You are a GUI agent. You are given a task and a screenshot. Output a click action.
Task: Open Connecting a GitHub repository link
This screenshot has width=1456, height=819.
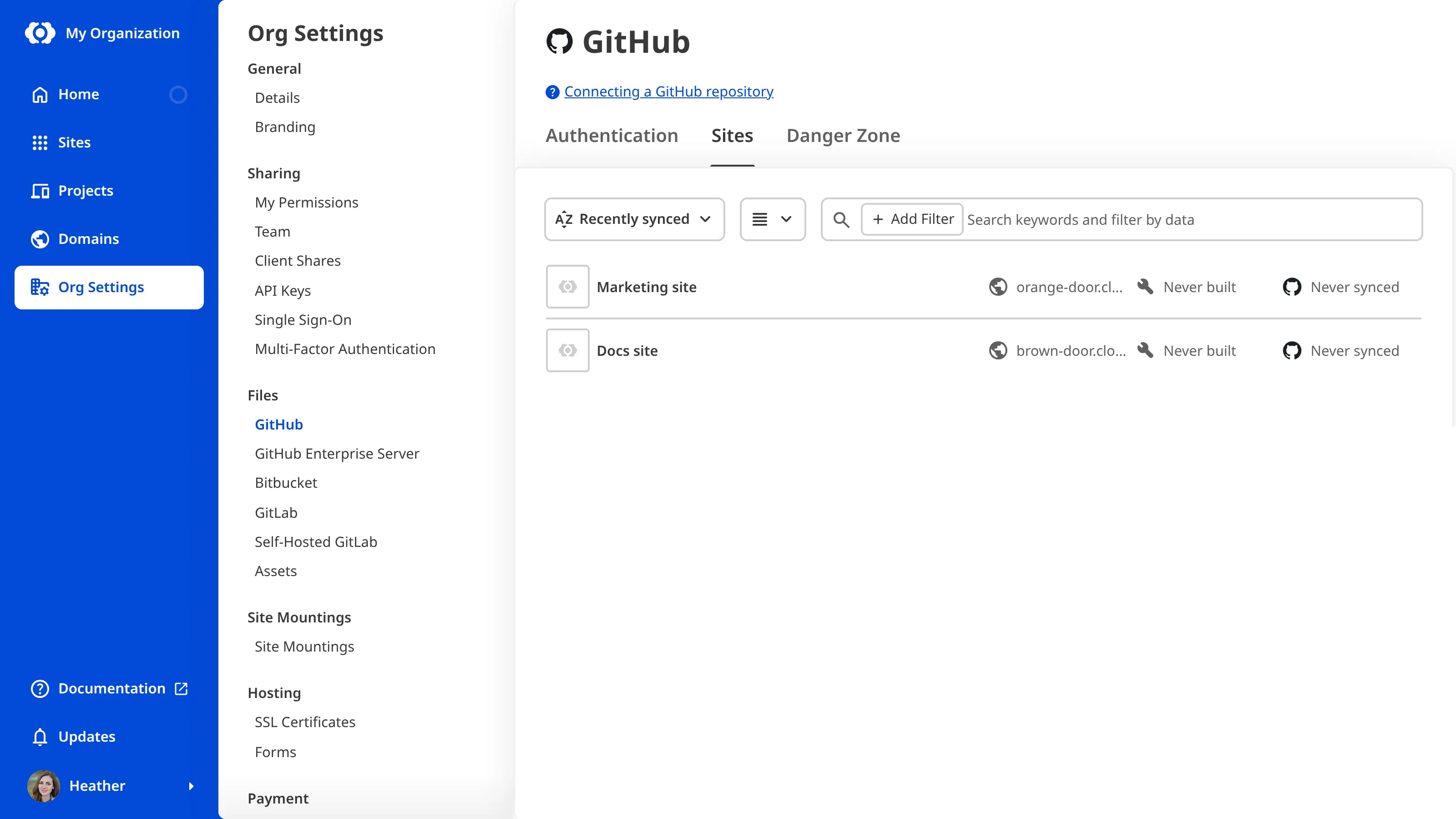click(x=669, y=91)
